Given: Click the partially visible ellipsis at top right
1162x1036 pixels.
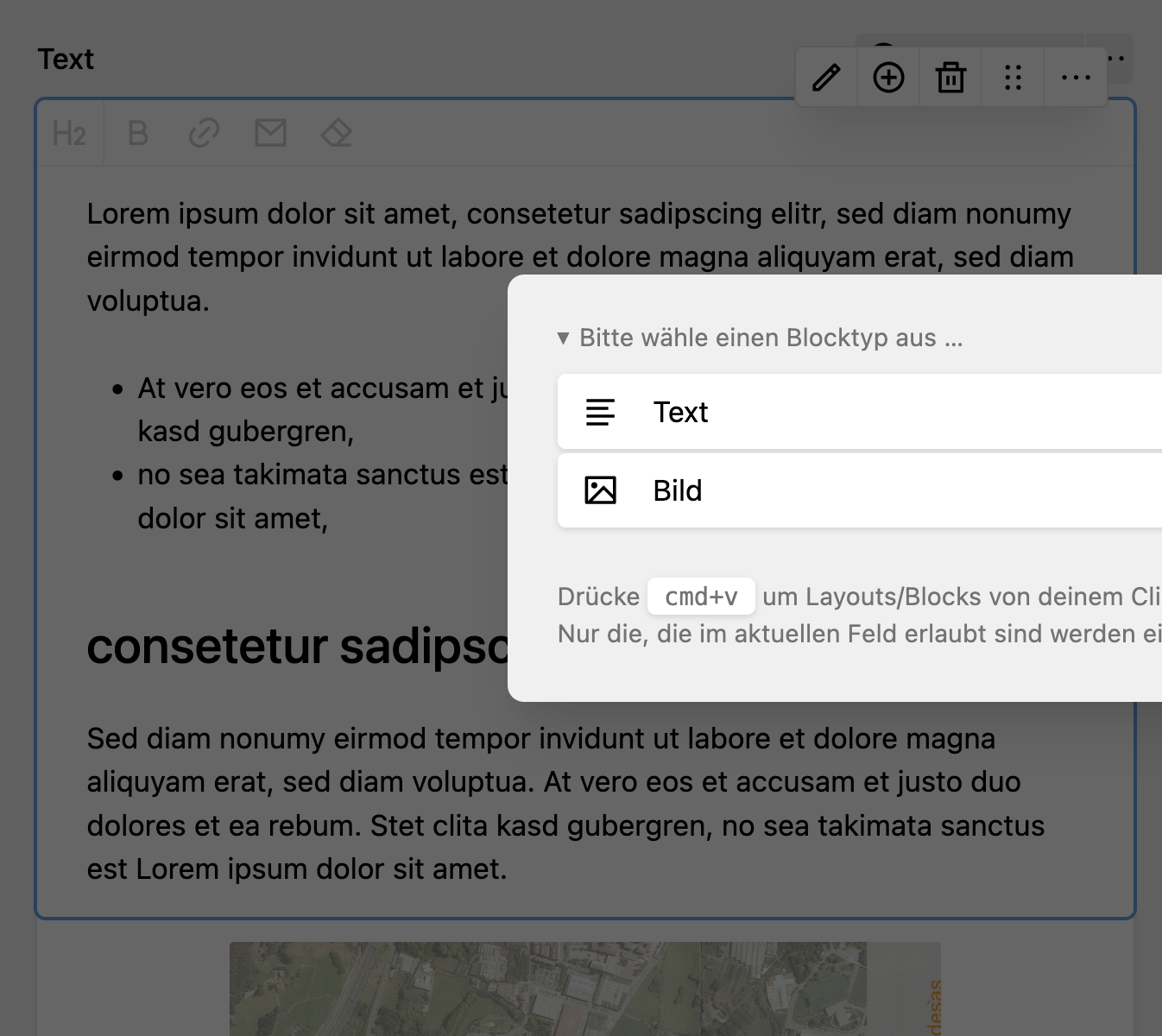Looking at the screenshot, I should coord(1114,58).
